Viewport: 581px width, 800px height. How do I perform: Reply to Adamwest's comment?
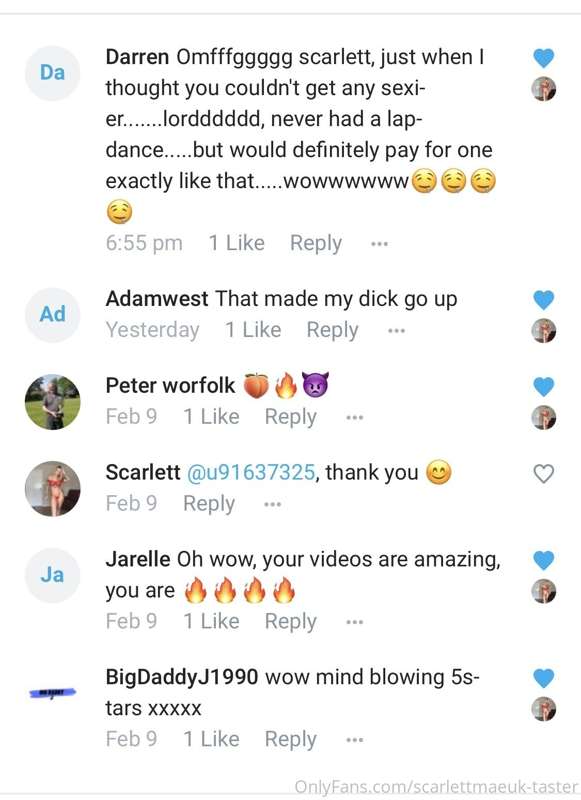point(332,330)
